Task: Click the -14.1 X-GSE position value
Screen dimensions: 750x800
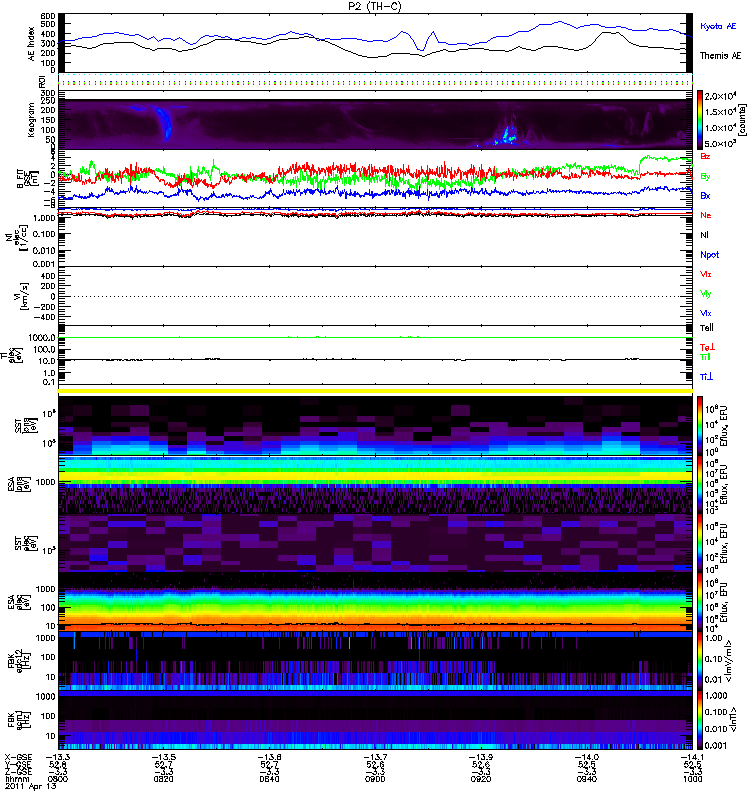Action: pos(692,757)
